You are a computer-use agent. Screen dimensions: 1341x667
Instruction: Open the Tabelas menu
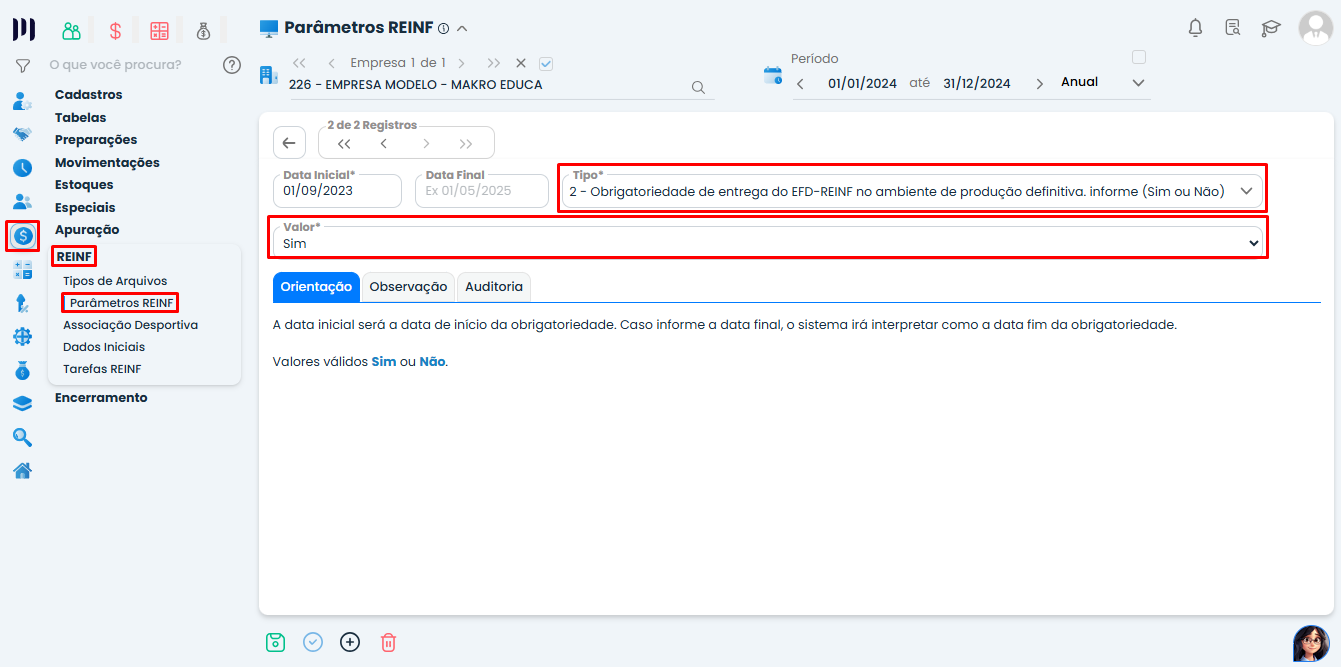tap(81, 118)
